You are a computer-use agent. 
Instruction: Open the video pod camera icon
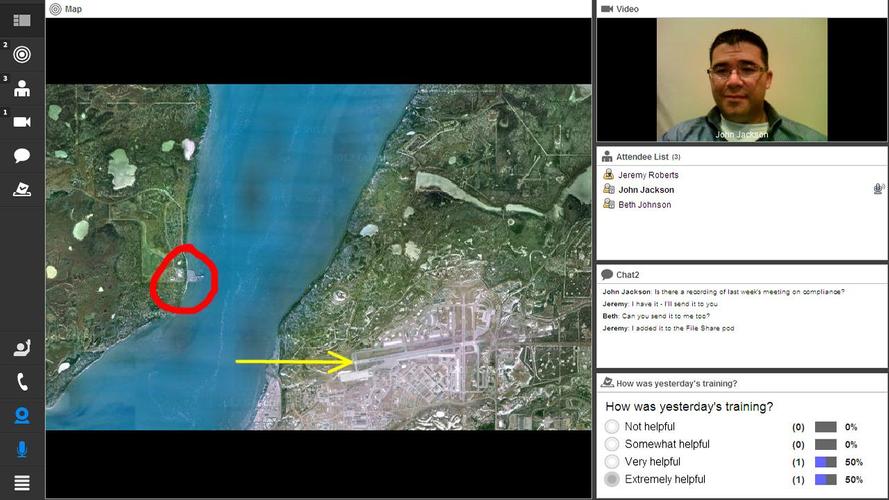click(21, 122)
